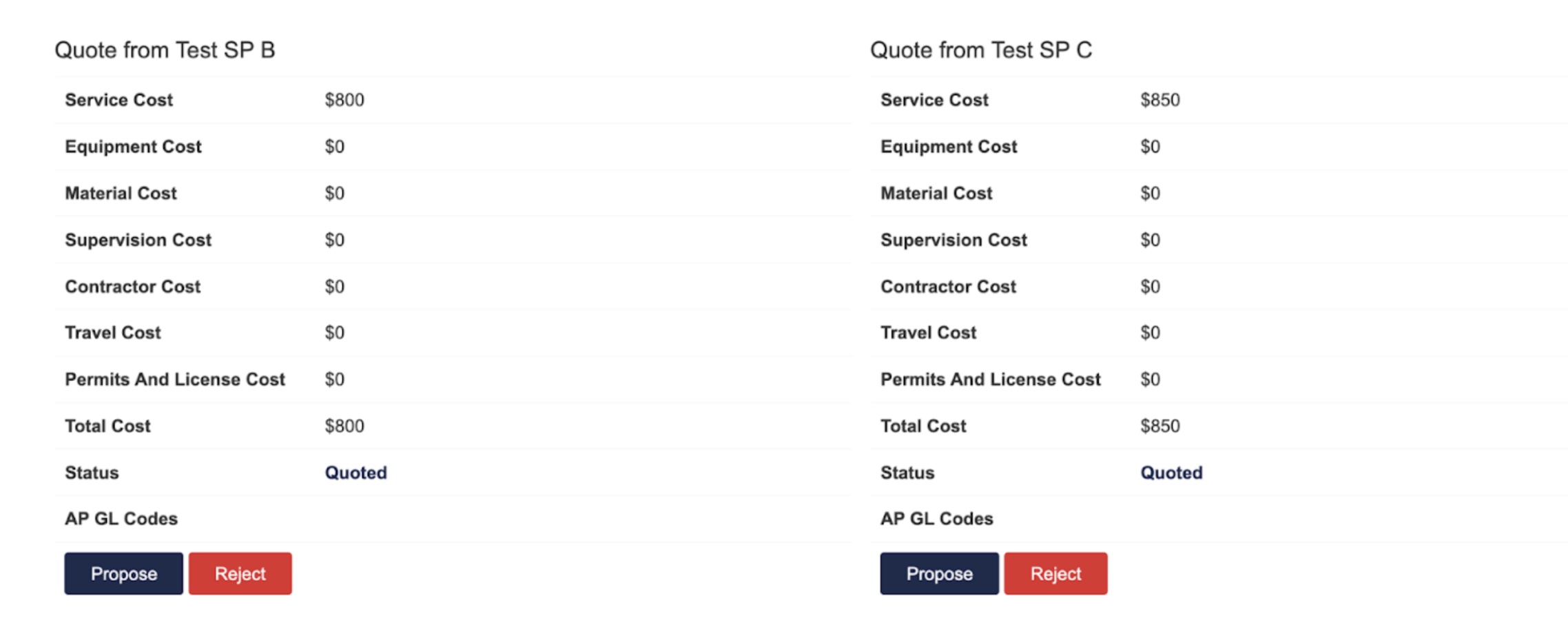Click Contractor Cost label in SP B quote

(x=132, y=287)
